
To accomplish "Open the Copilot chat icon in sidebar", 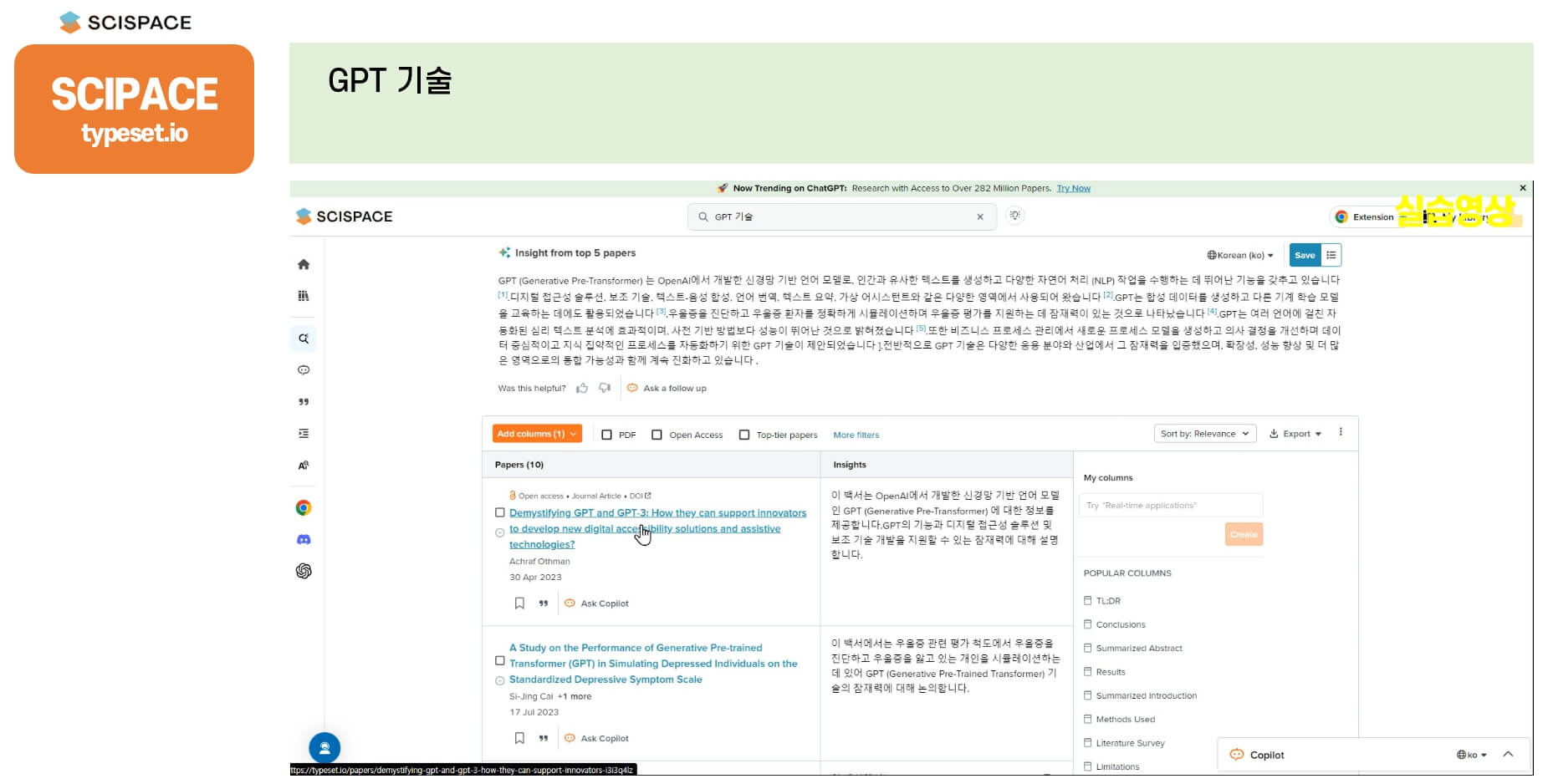I will [304, 370].
